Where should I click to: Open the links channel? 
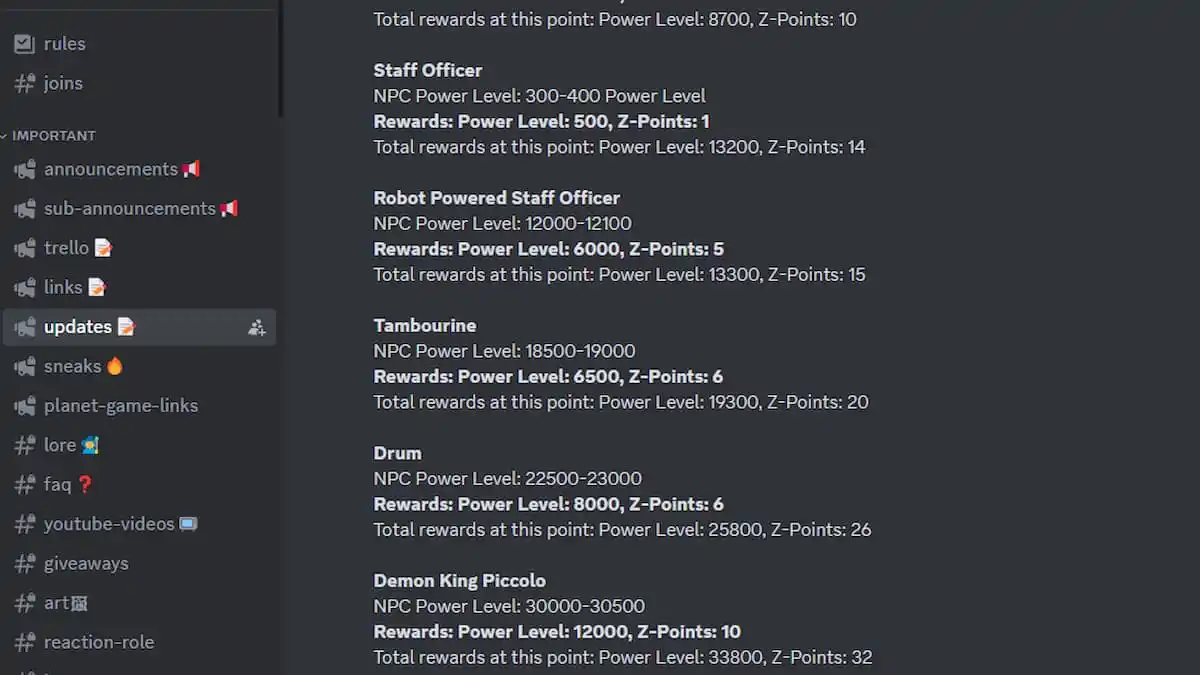(x=63, y=287)
